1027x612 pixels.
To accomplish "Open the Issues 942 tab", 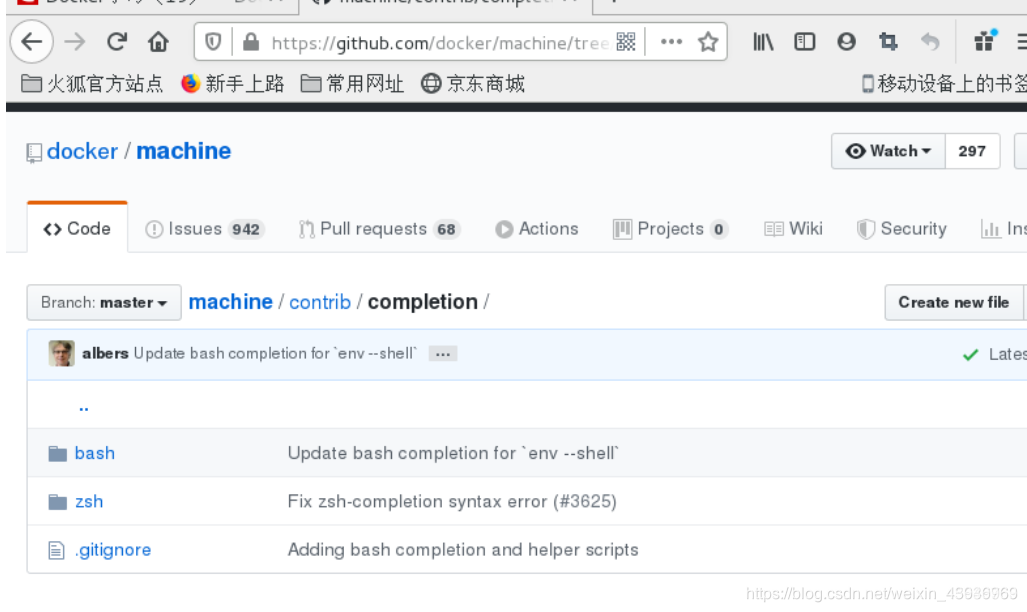I will (x=204, y=229).
